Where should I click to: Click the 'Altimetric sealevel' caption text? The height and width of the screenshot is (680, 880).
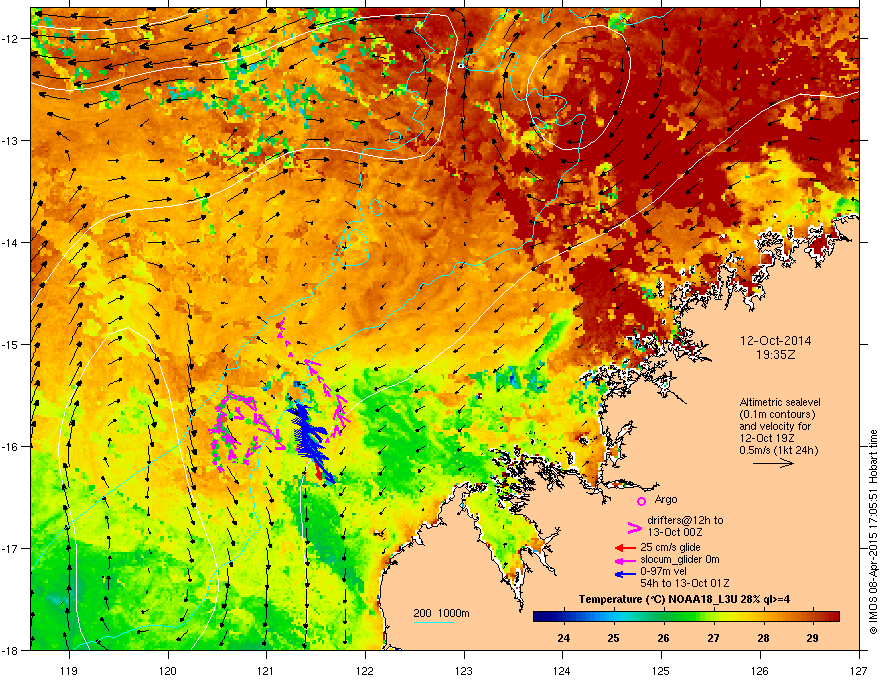click(780, 402)
